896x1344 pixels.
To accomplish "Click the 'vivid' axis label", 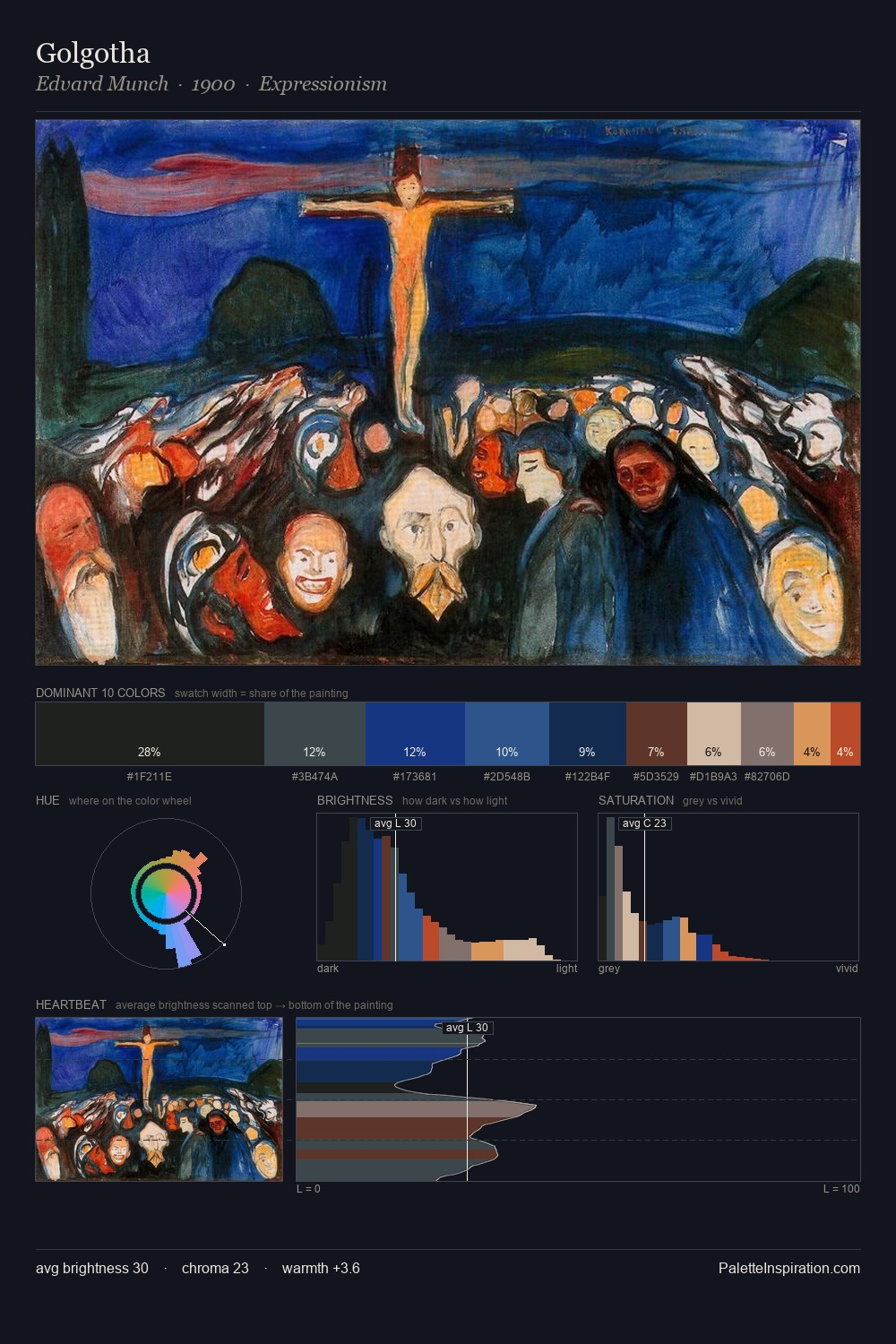I will (x=847, y=969).
